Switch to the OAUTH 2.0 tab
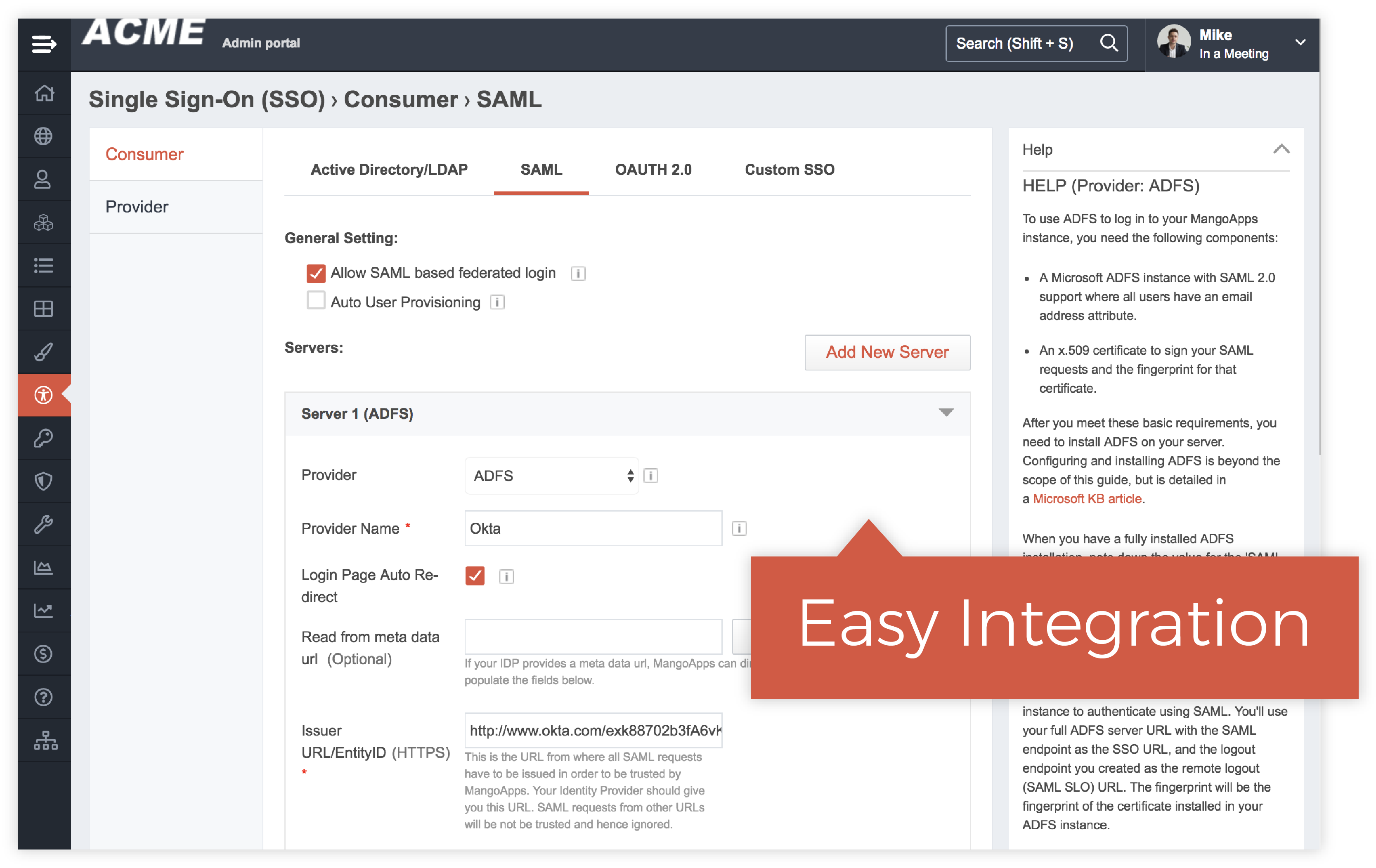Image resolution: width=1376 pixels, height=868 pixels. (653, 170)
